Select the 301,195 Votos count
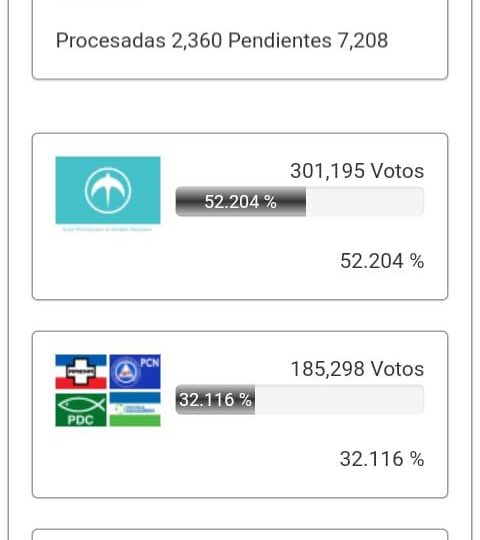Screen dimensions: 480x540 (x=357, y=171)
